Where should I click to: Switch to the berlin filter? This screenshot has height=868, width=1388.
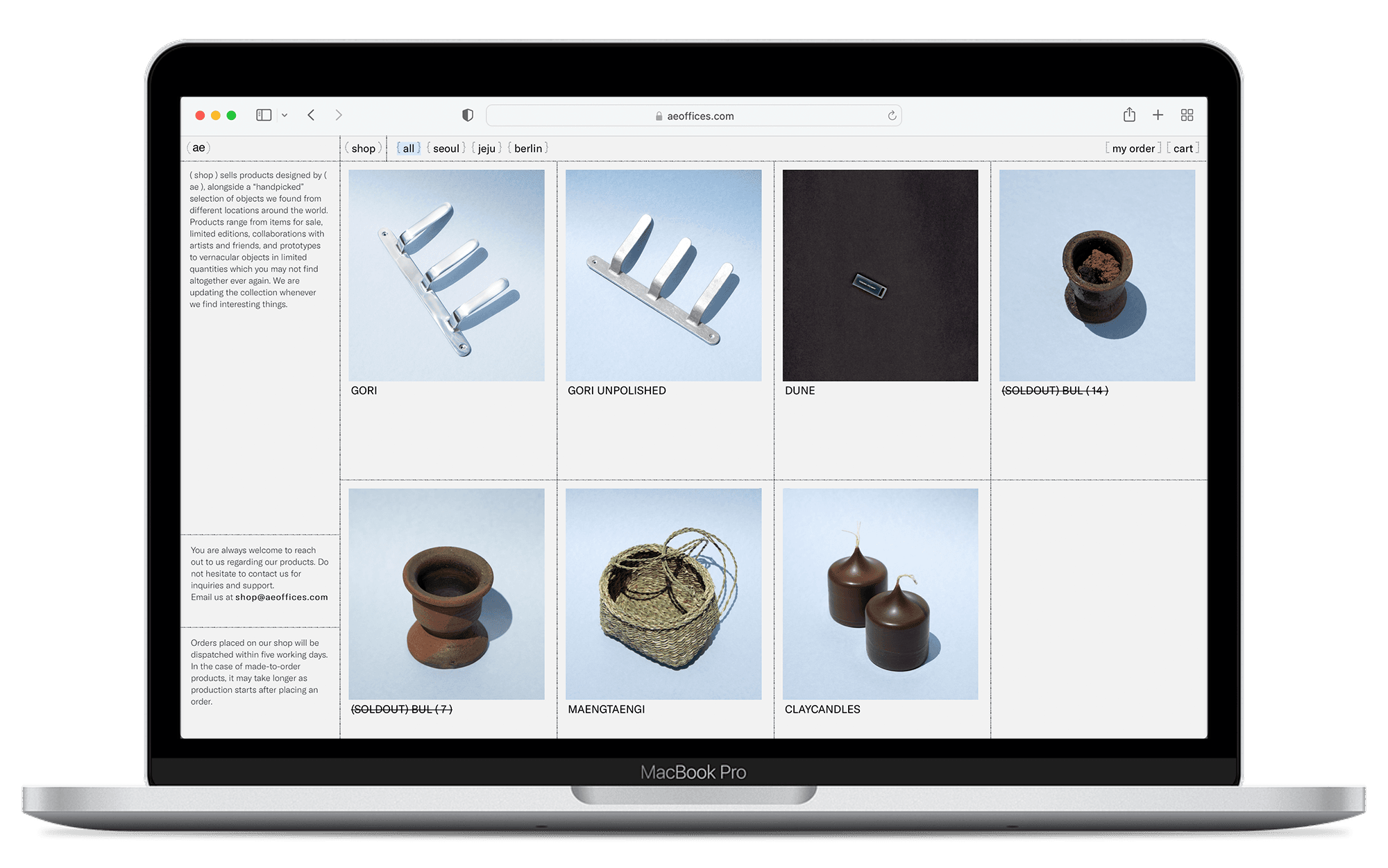pyautogui.click(x=527, y=148)
